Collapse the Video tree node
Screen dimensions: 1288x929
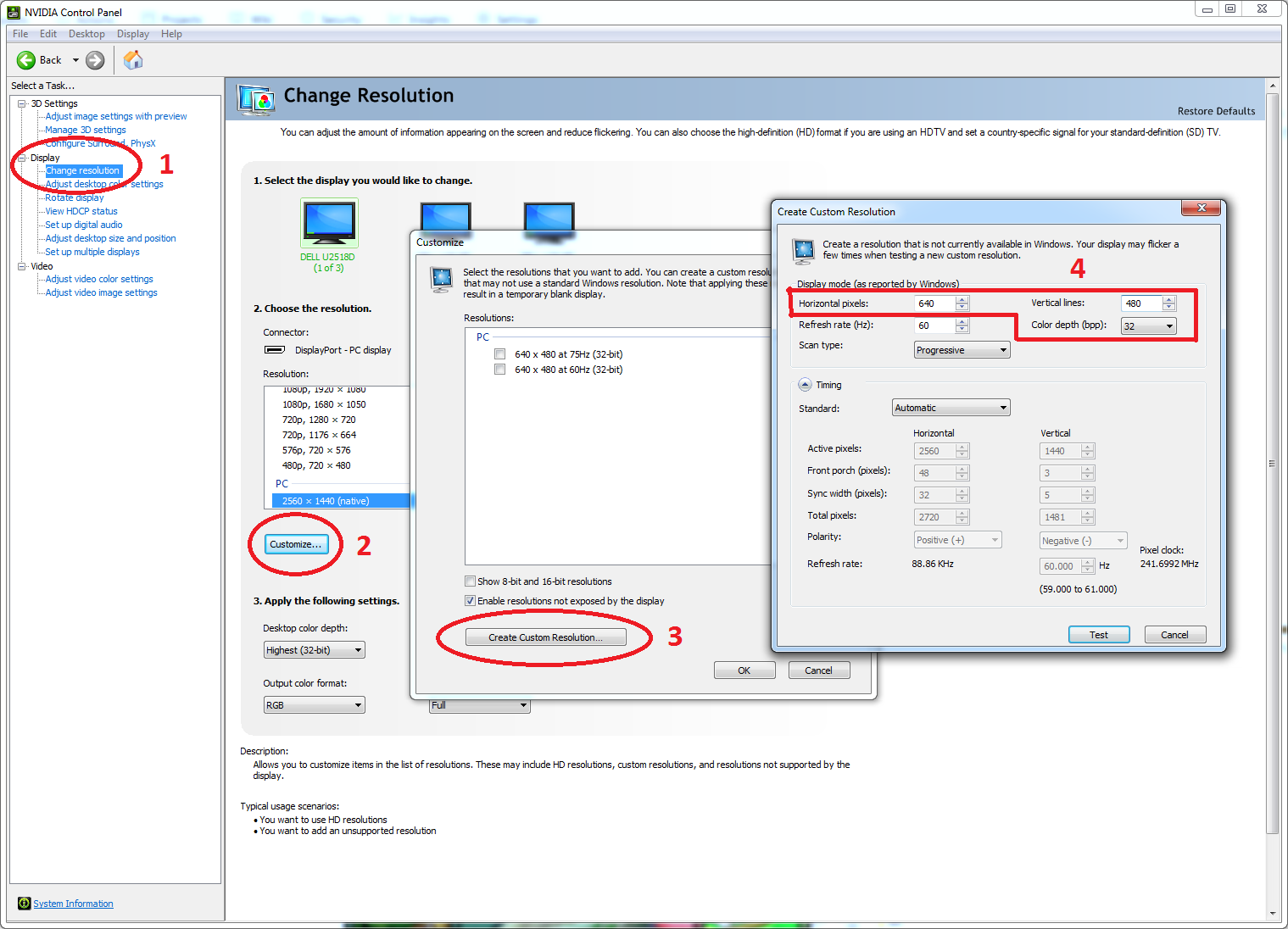point(22,266)
